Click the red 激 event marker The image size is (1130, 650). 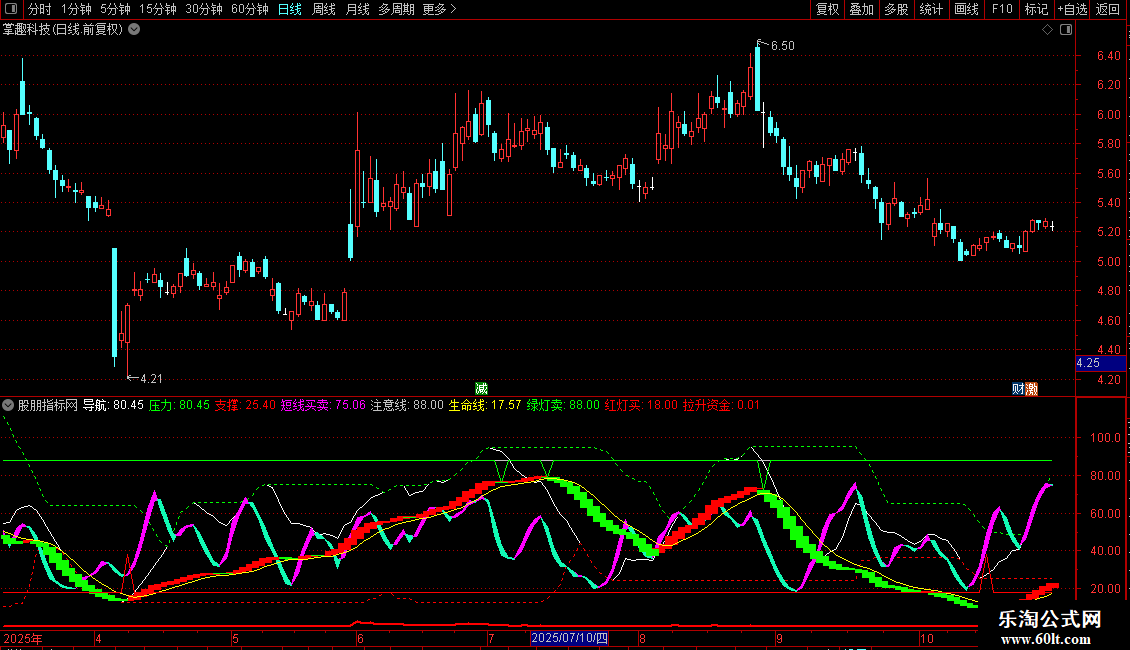pyautogui.click(x=1031, y=389)
